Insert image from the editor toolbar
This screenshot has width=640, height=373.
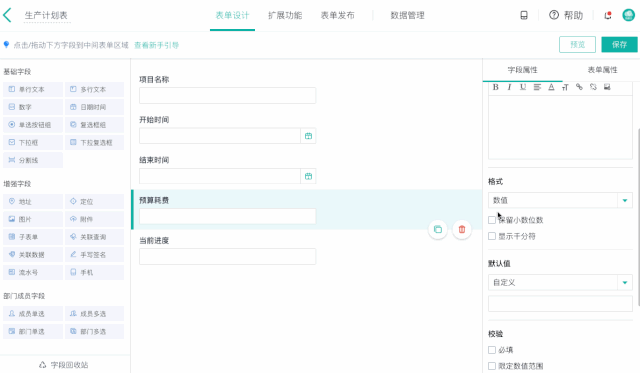click(x=607, y=87)
